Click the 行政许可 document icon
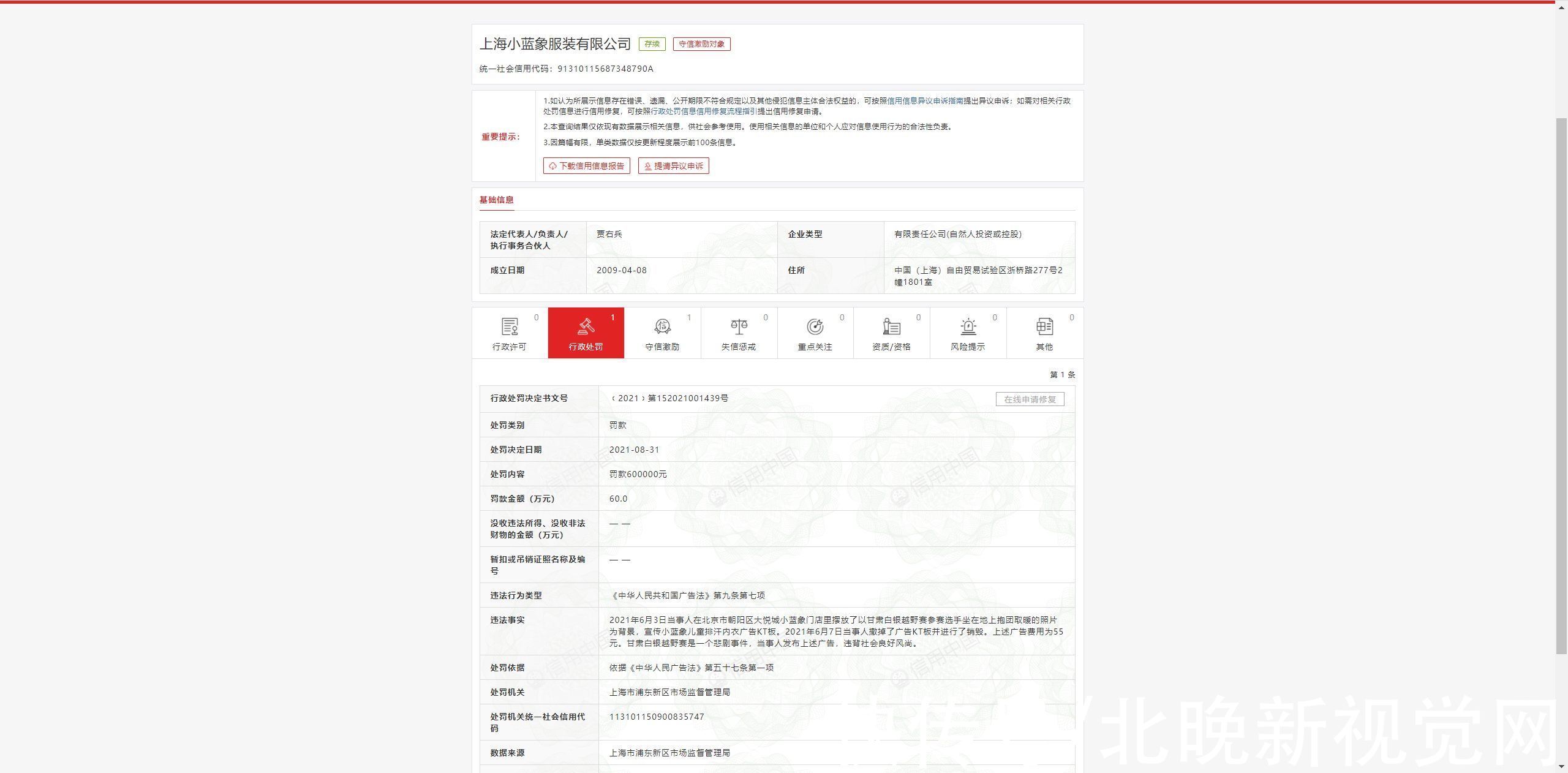Screen dimensions: 1568x773 point(510,326)
